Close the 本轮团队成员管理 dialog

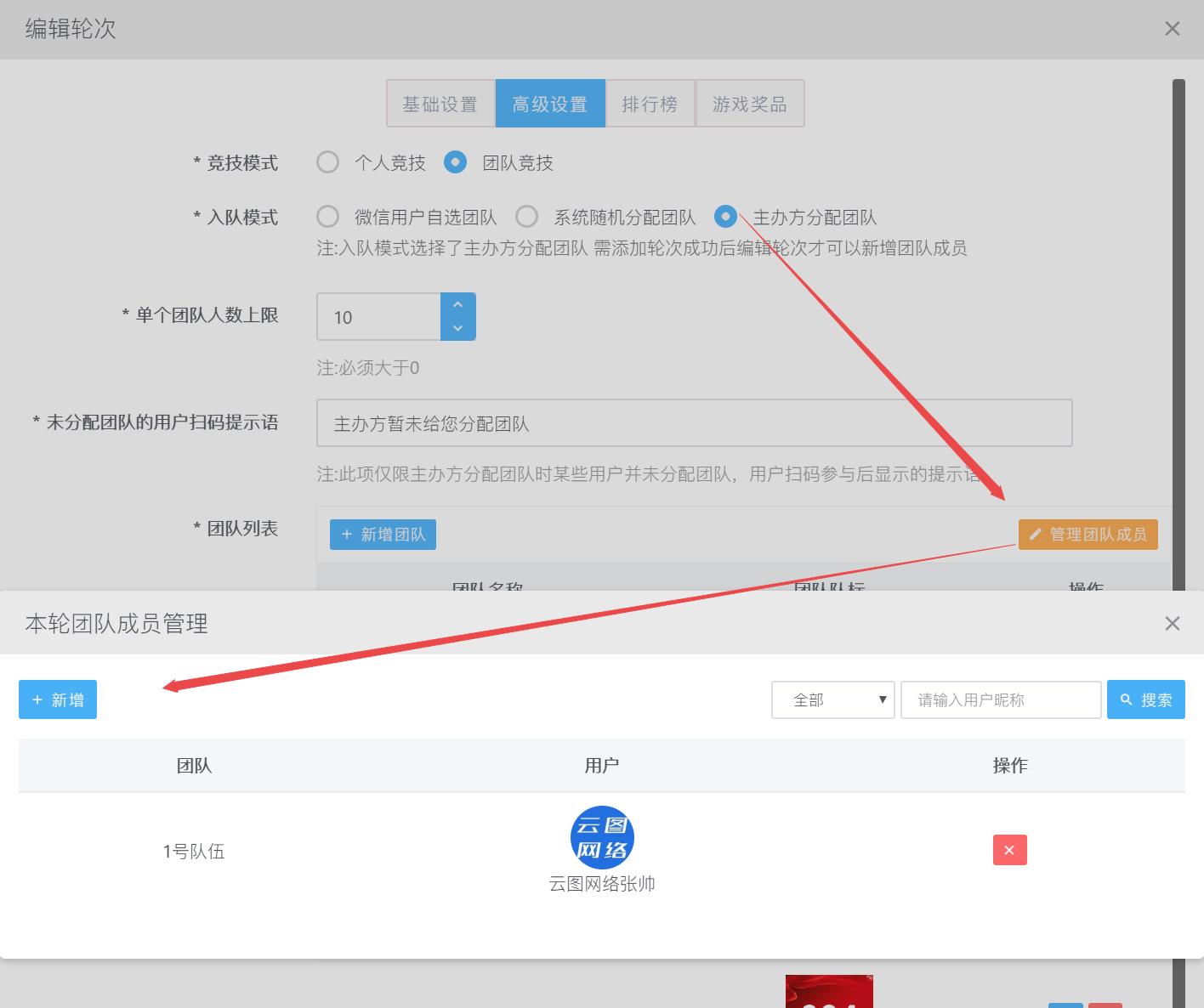coord(1172,624)
